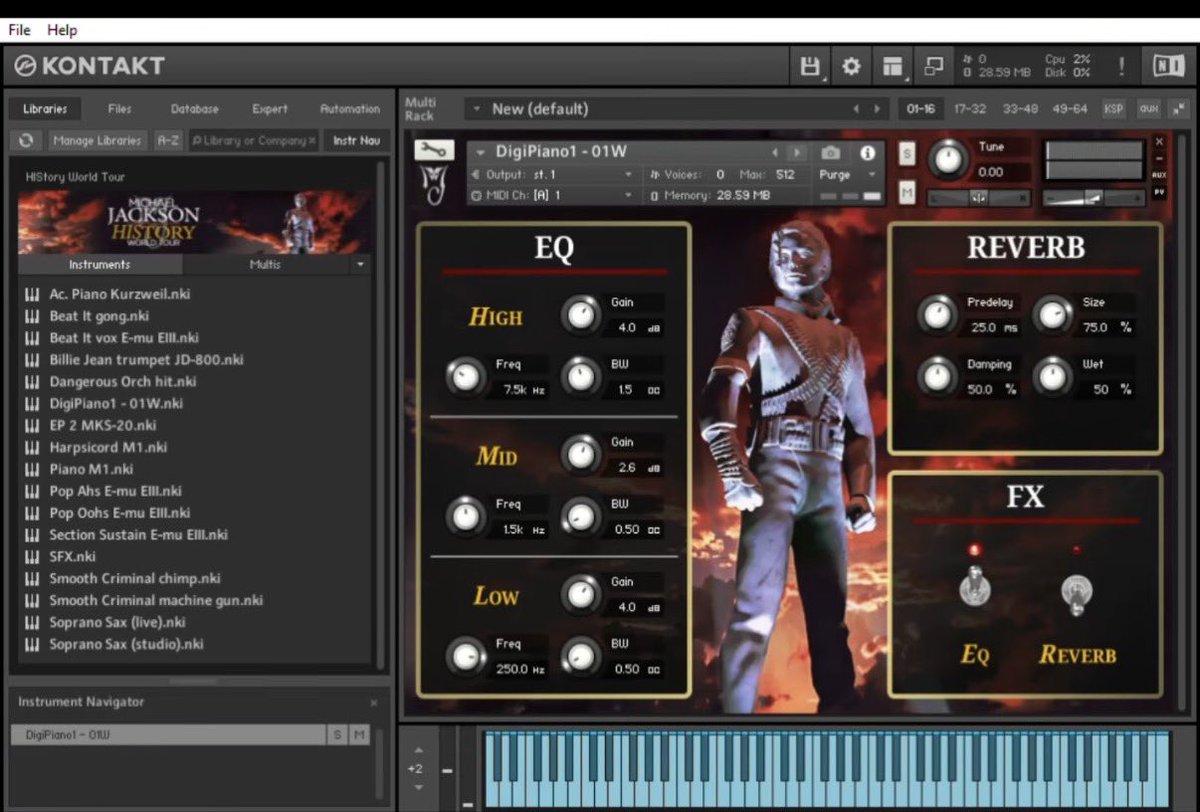Toggle A-Z library sorting
The width and height of the screenshot is (1200, 812).
[168, 141]
